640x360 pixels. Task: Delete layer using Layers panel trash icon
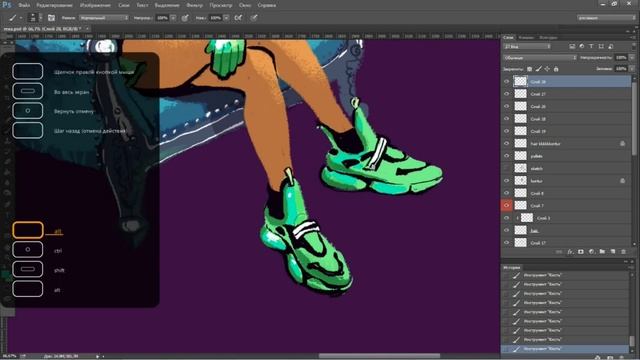pyautogui.click(x=623, y=252)
